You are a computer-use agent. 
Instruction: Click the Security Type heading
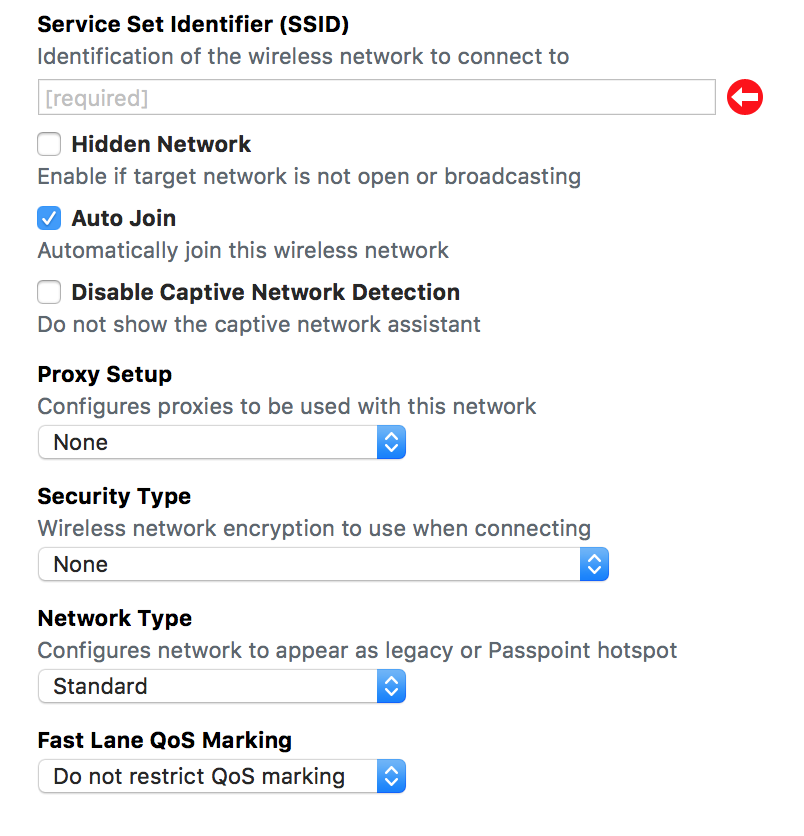[114, 496]
